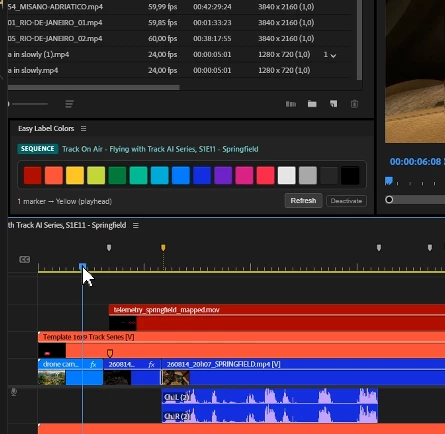Click the 00:38:17:55 duration value
This screenshot has height=434, width=445.
point(212,38)
